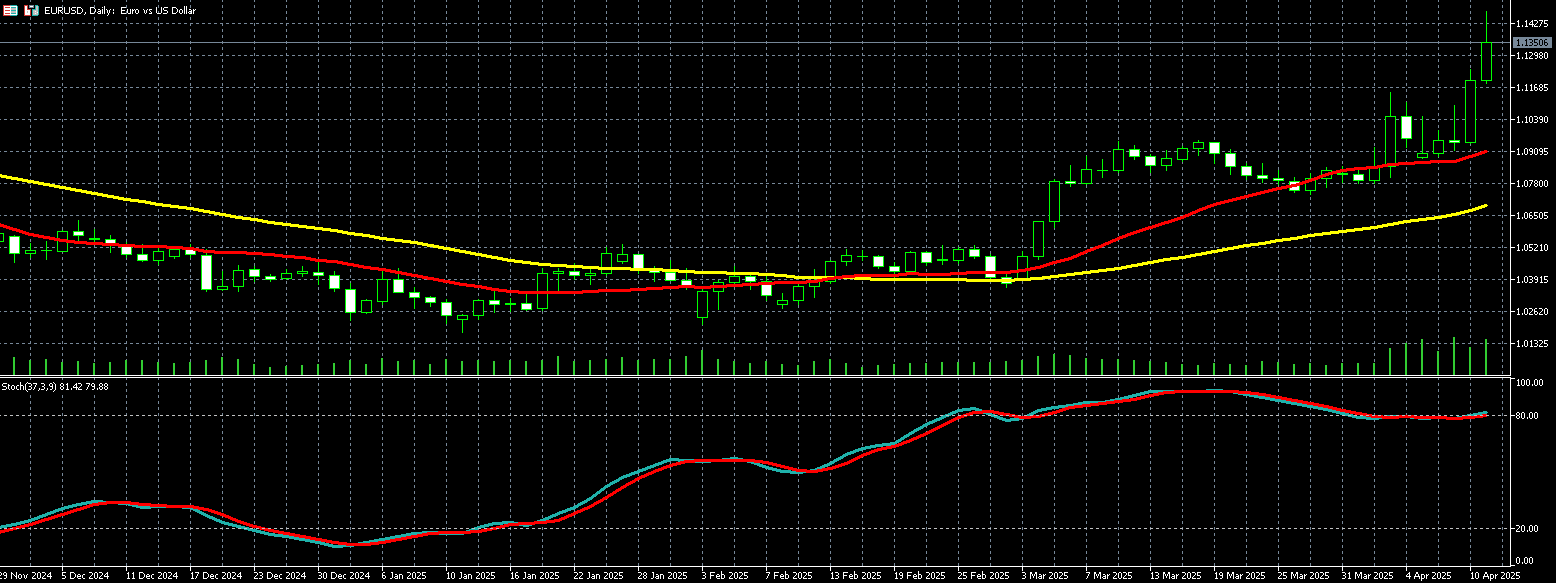1556x583 pixels.
Task: Select the right end of the red moving average
Action: click(1485, 152)
